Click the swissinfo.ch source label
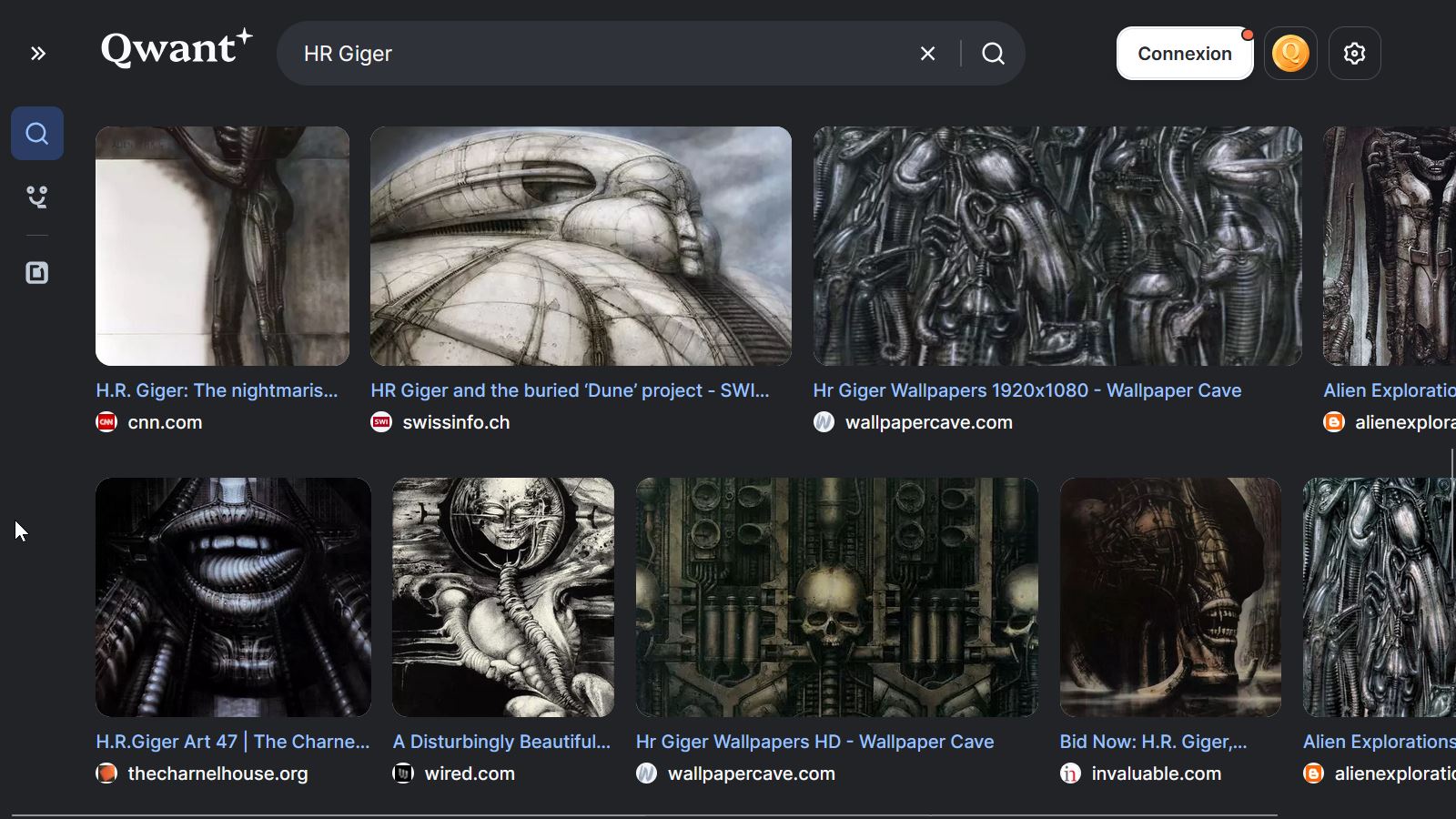Image resolution: width=1456 pixels, height=819 pixels. (x=456, y=422)
